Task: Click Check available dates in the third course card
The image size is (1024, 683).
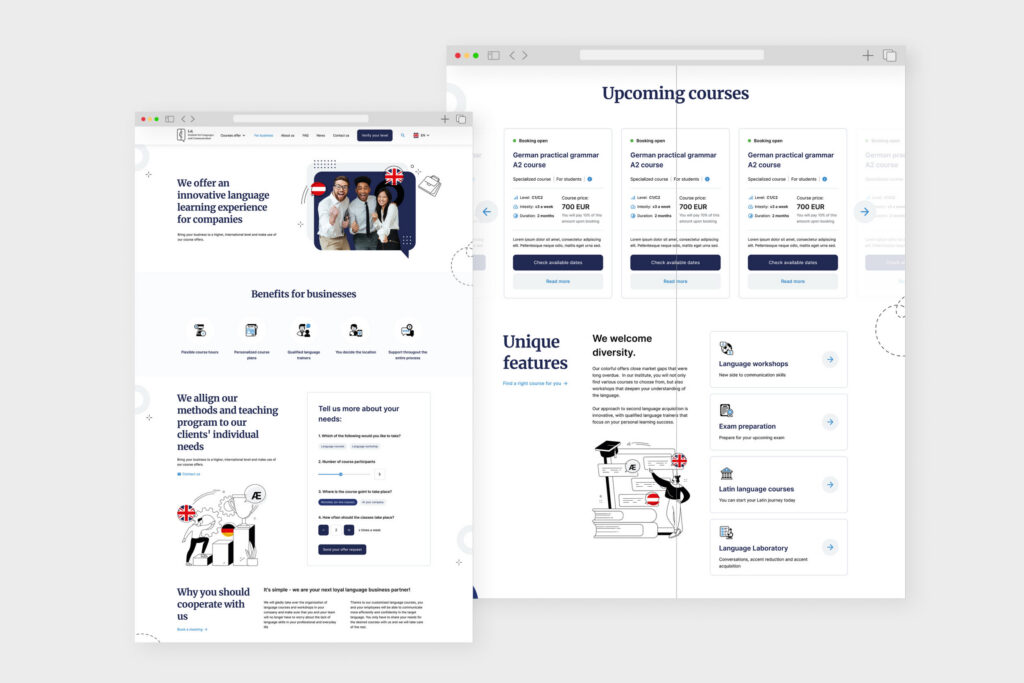Action: tap(793, 262)
